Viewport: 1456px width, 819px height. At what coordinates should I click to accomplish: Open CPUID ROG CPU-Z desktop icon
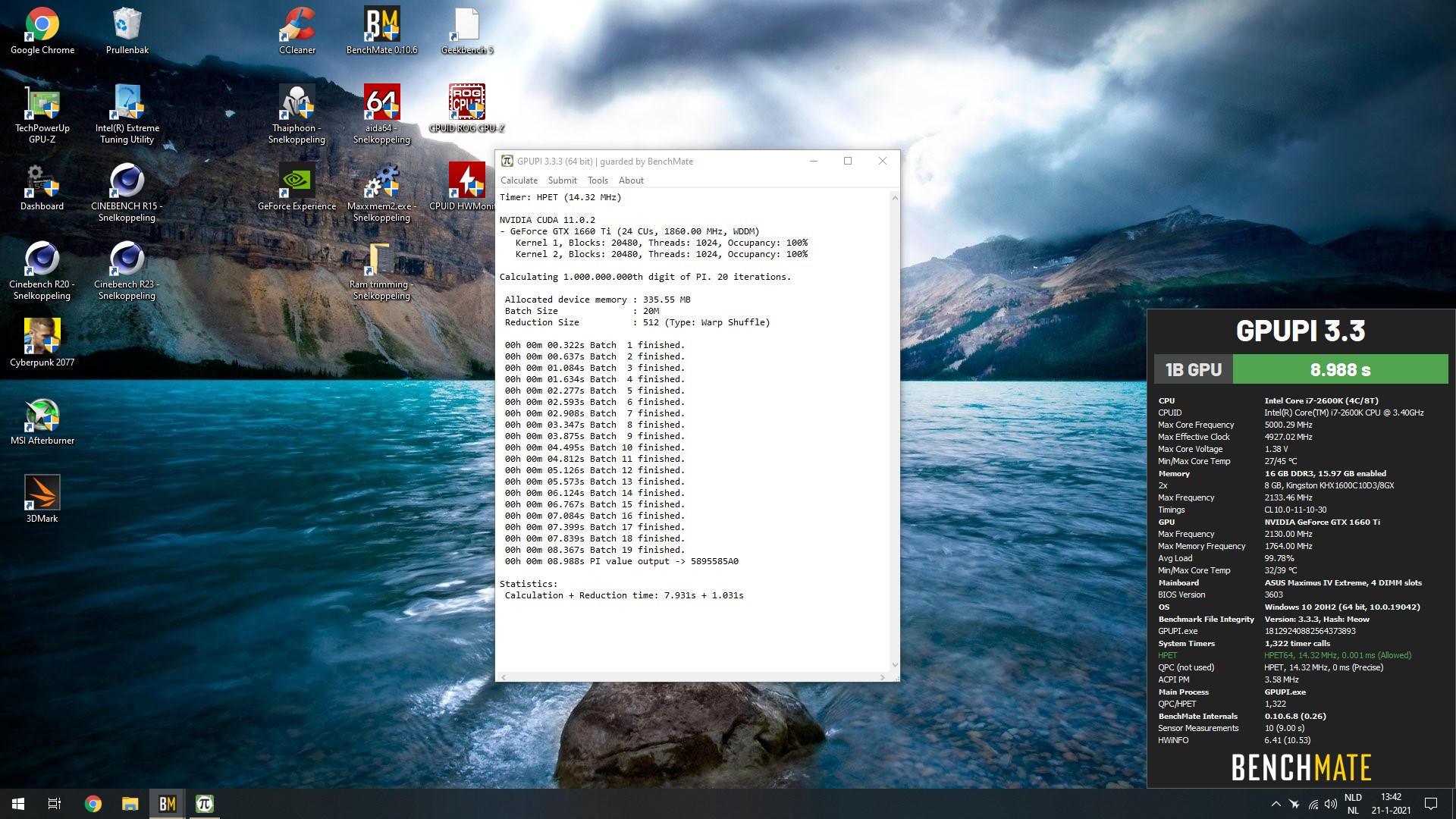pos(467,109)
